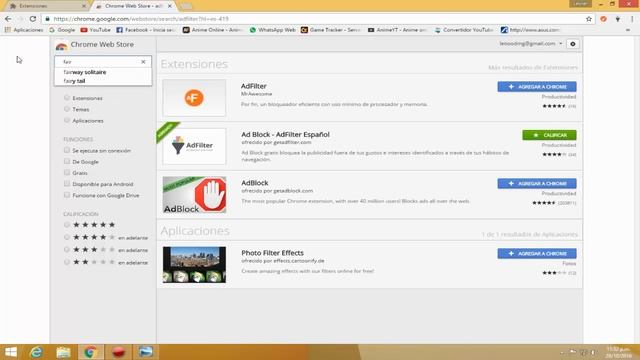The height and width of the screenshot is (360, 640).
Task: Click the Chrome Web Store logo
Action: (62, 45)
